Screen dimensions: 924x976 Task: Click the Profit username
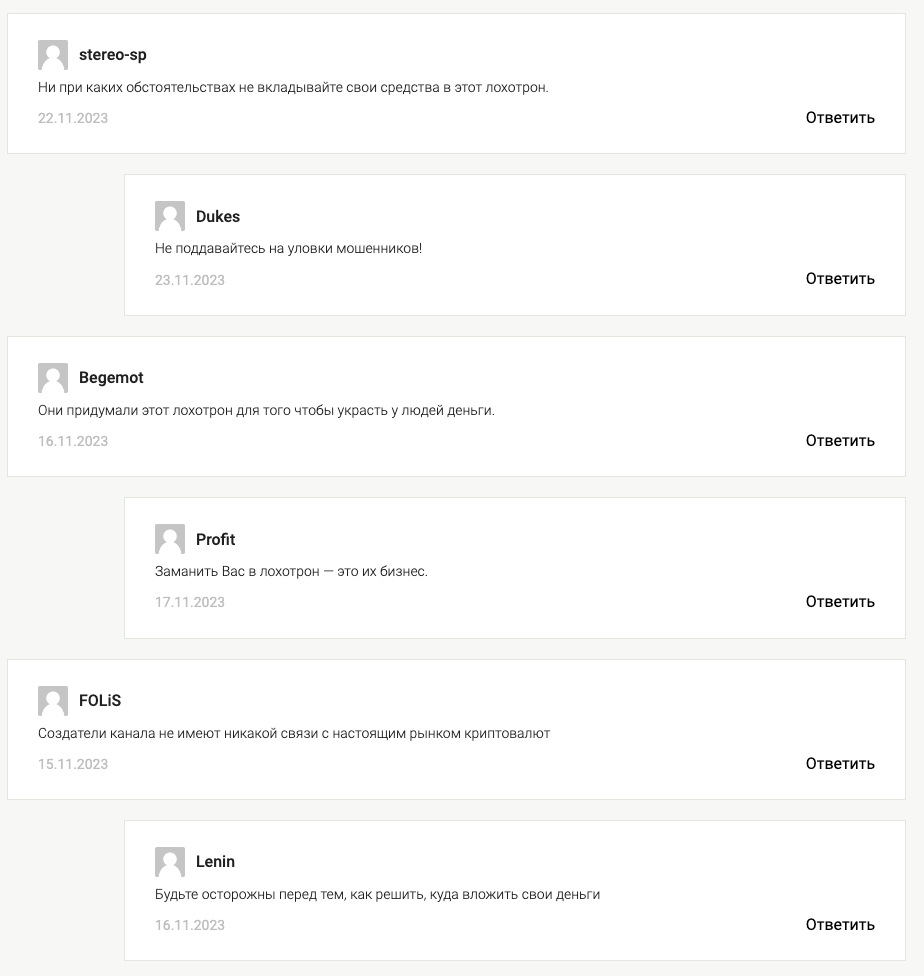(215, 539)
